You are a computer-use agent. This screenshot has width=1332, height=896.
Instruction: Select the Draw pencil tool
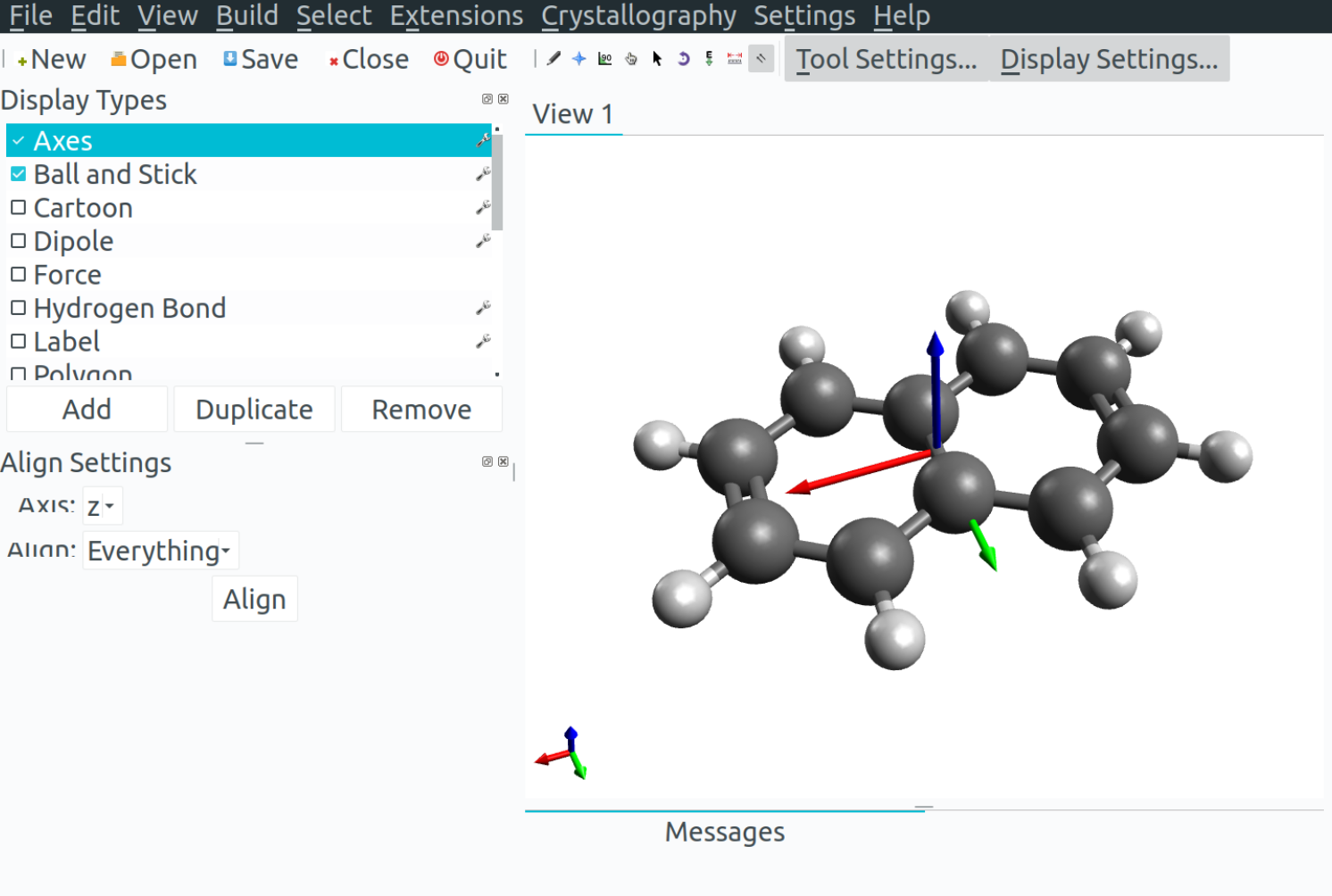pos(554,59)
